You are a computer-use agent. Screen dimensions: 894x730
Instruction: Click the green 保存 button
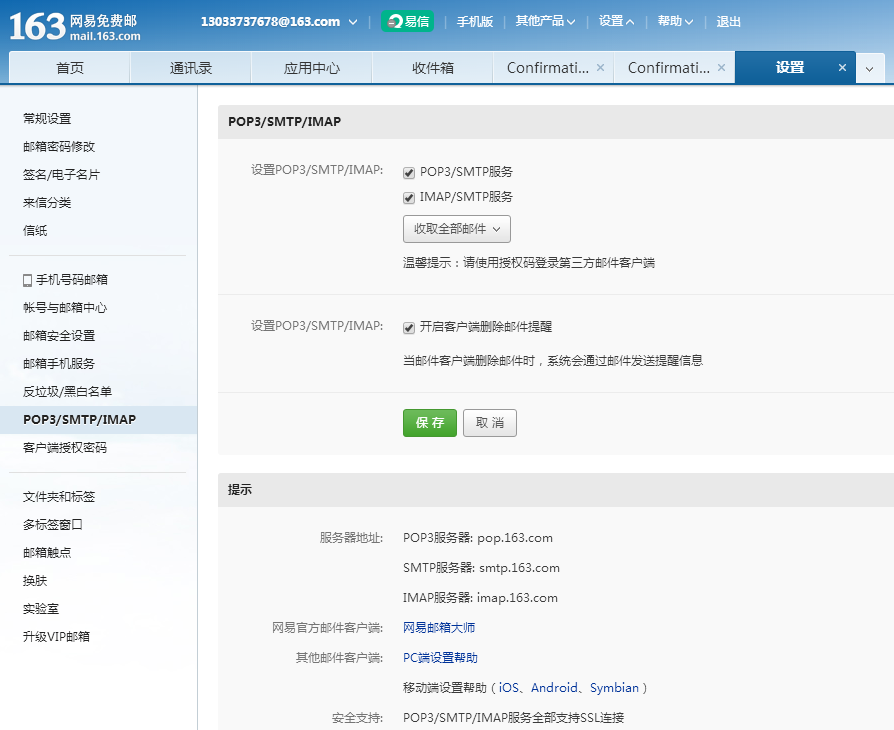pos(430,423)
